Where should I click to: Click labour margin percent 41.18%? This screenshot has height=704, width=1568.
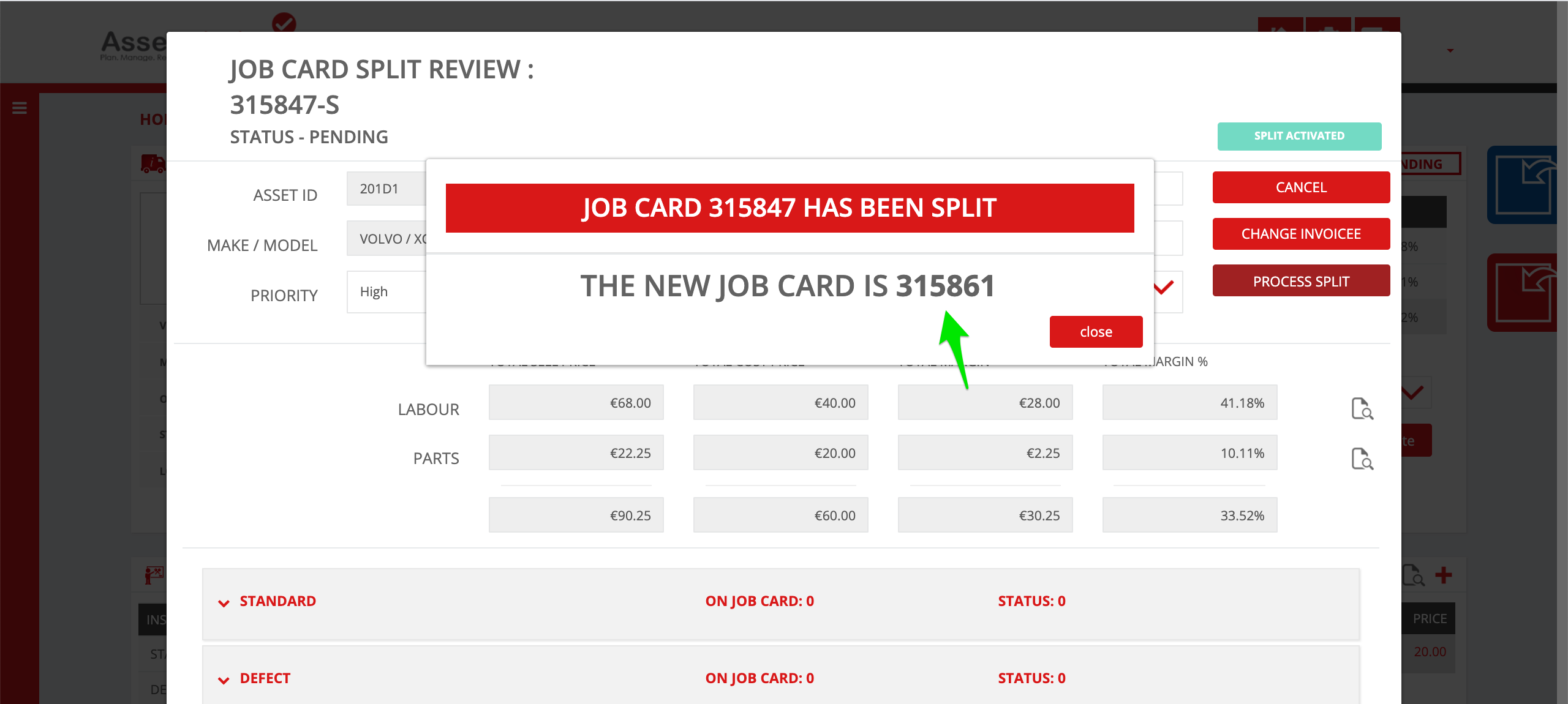(x=1190, y=402)
